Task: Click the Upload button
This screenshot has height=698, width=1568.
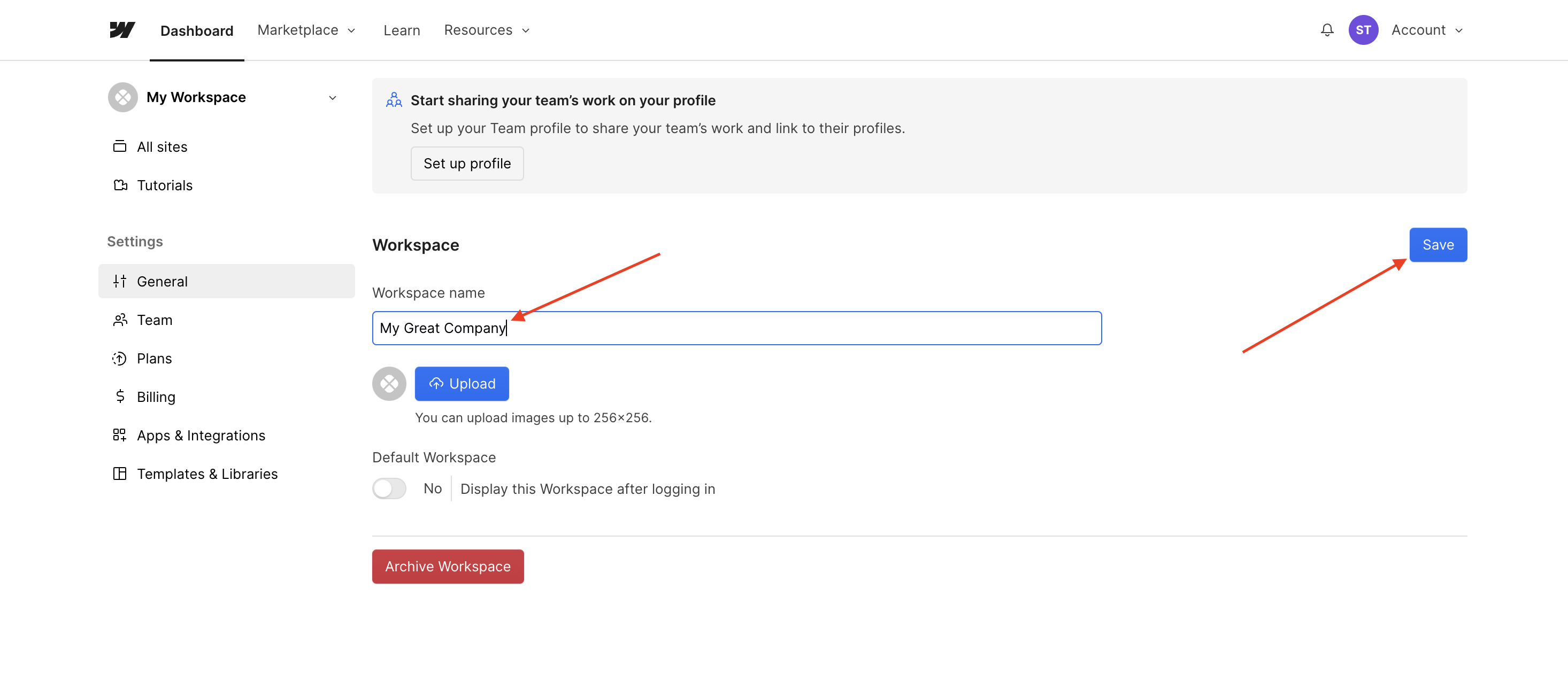Action: tap(462, 383)
